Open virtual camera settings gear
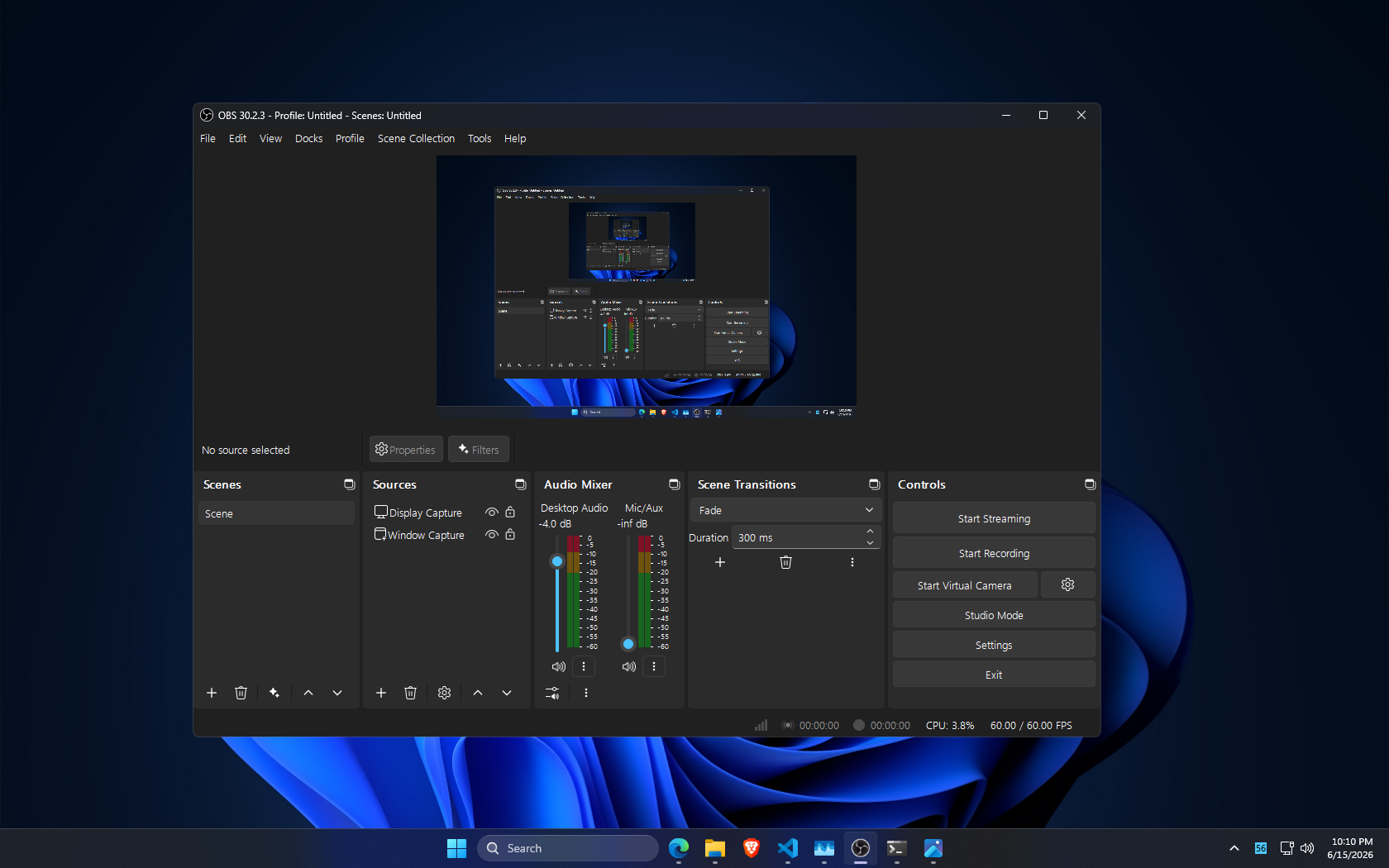The width and height of the screenshot is (1389, 868). [1068, 584]
